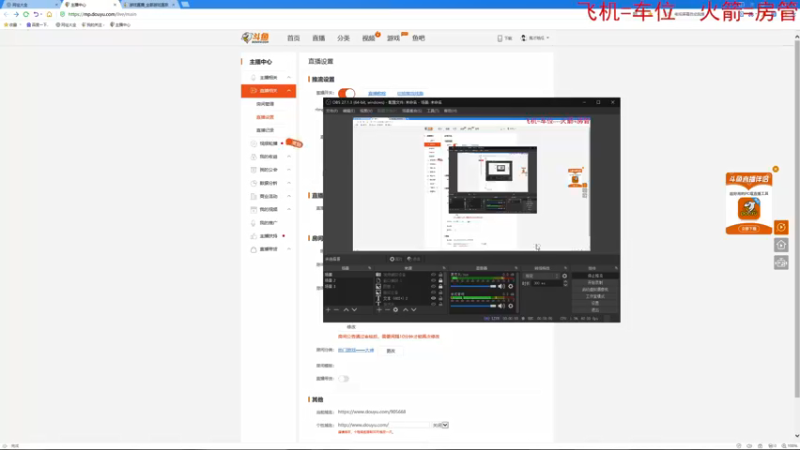Switch to the third browser tab
The width and height of the screenshot is (800, 450).
(149, 5)
